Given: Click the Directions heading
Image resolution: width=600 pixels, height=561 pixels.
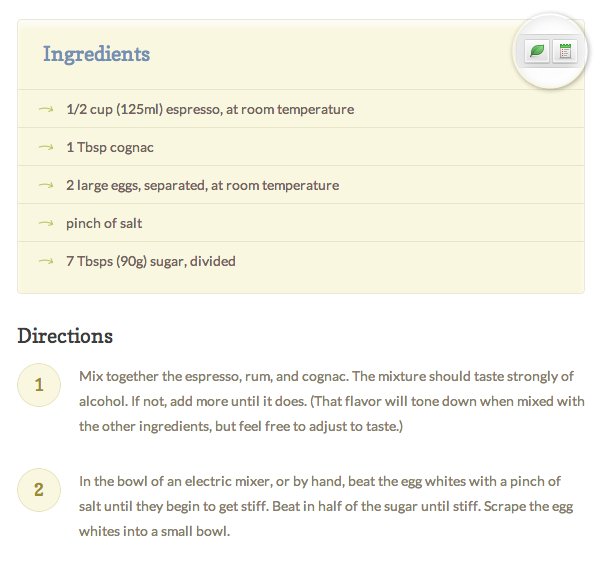Looking at the screenshot, I should (x=65, y=336).
